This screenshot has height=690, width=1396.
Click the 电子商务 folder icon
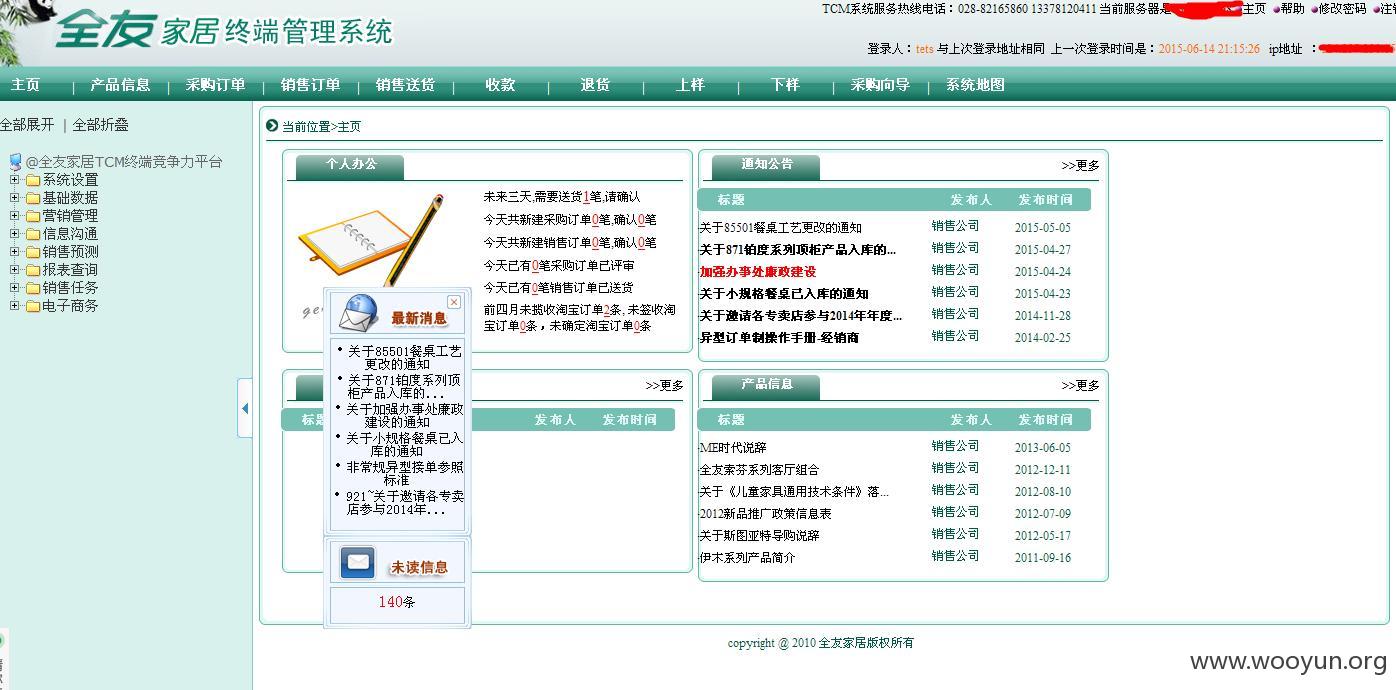(x=33, y=307)
